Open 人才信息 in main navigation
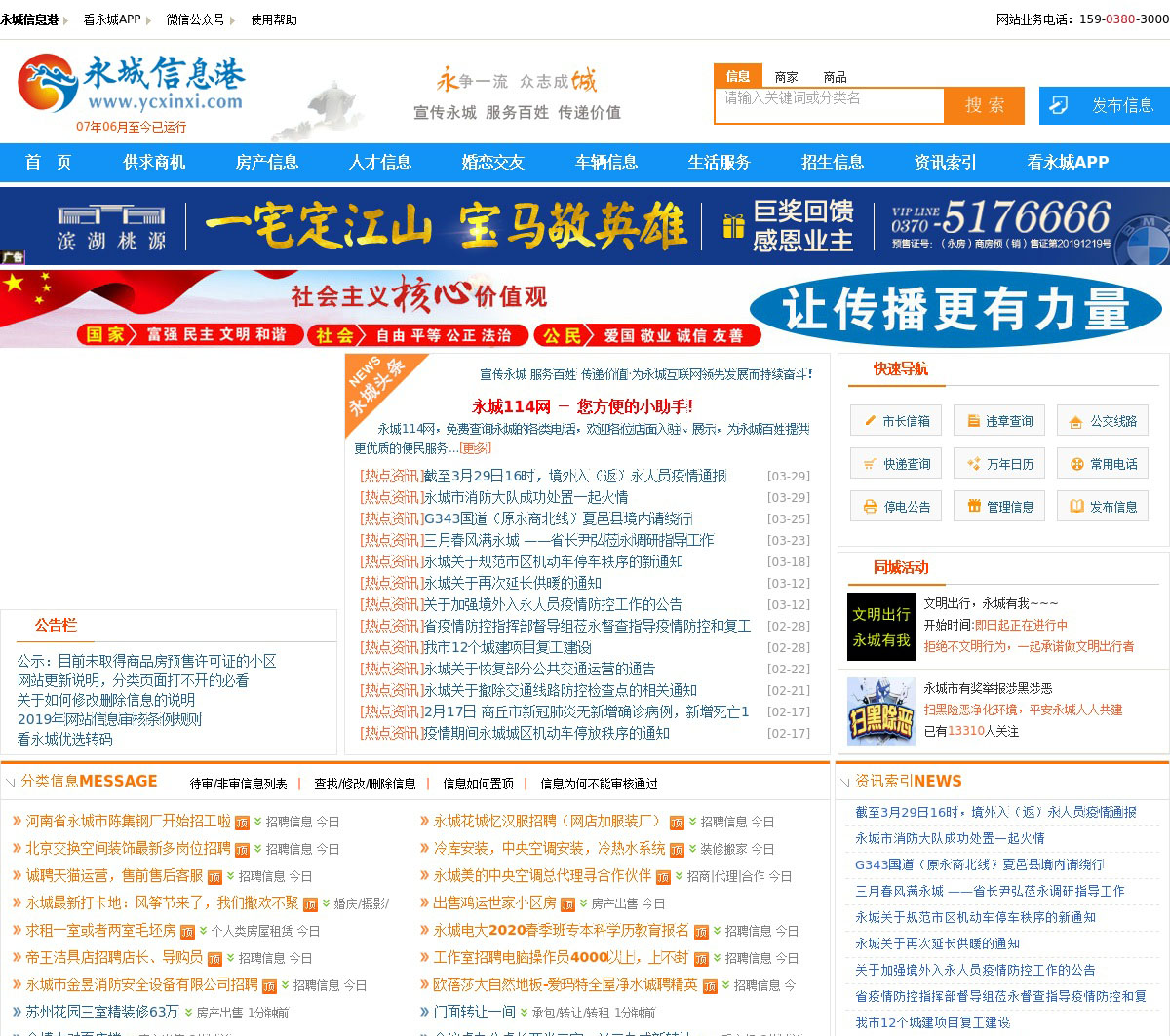This screenshot has height=1036, width=1170. [380, 163]
